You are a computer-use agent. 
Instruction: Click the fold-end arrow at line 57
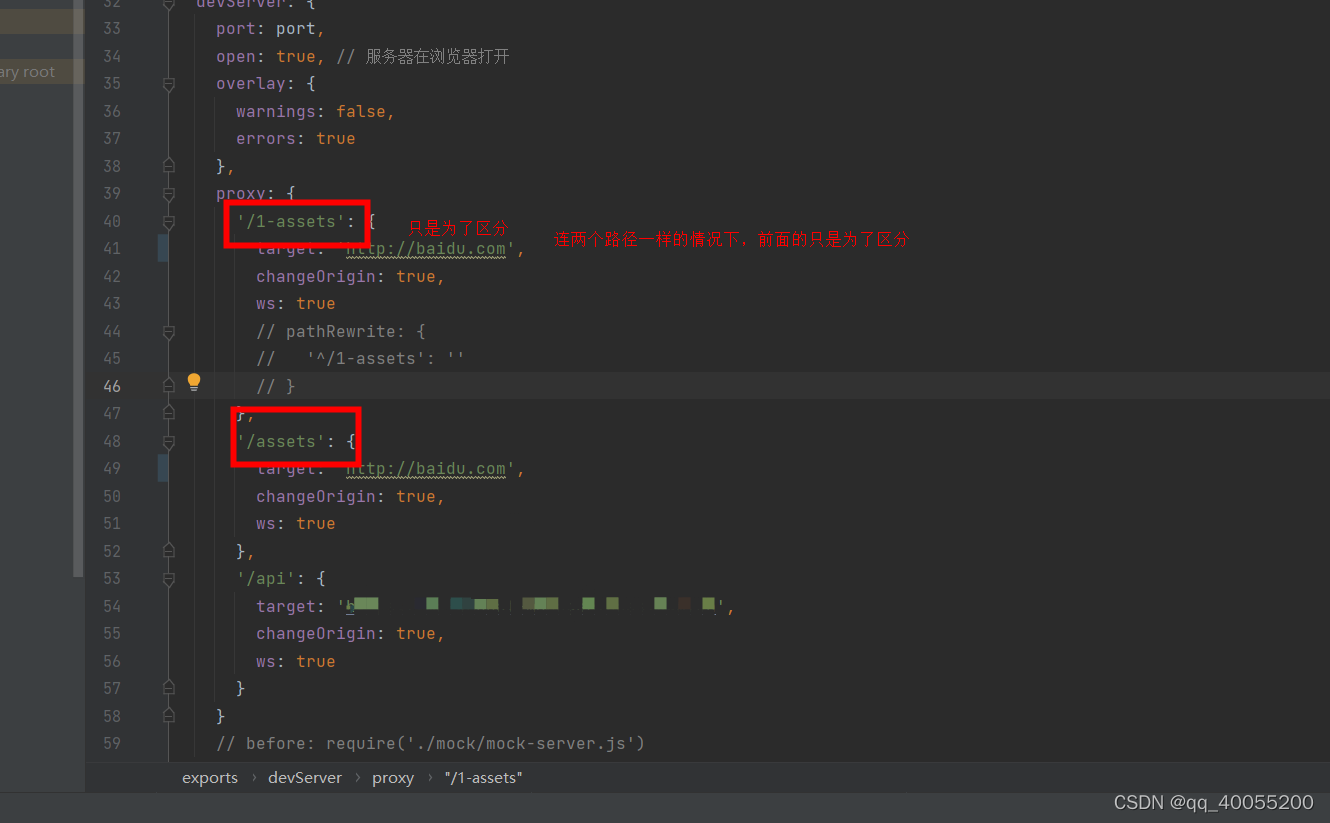click(x=168, y=688)
